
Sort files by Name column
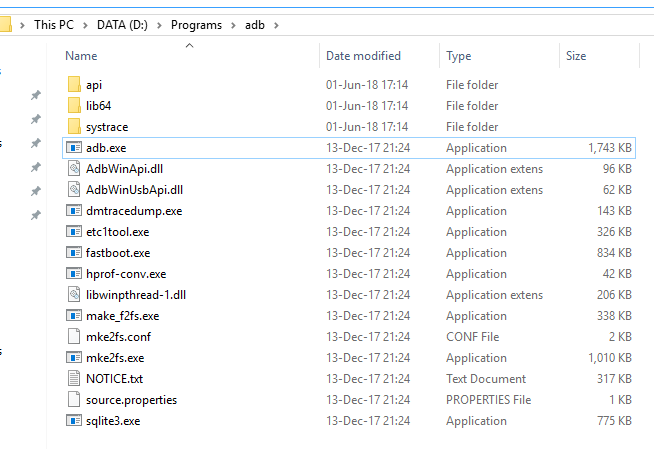81,56
